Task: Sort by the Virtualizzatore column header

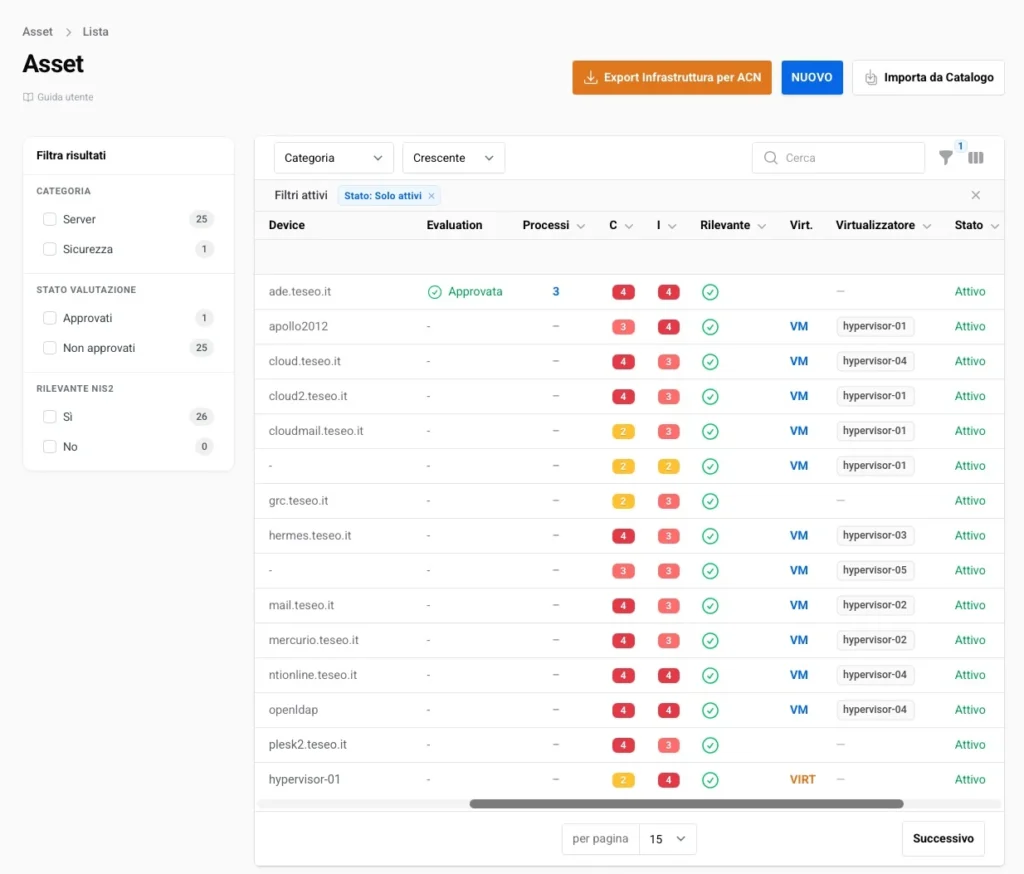Action: point(883,225)
